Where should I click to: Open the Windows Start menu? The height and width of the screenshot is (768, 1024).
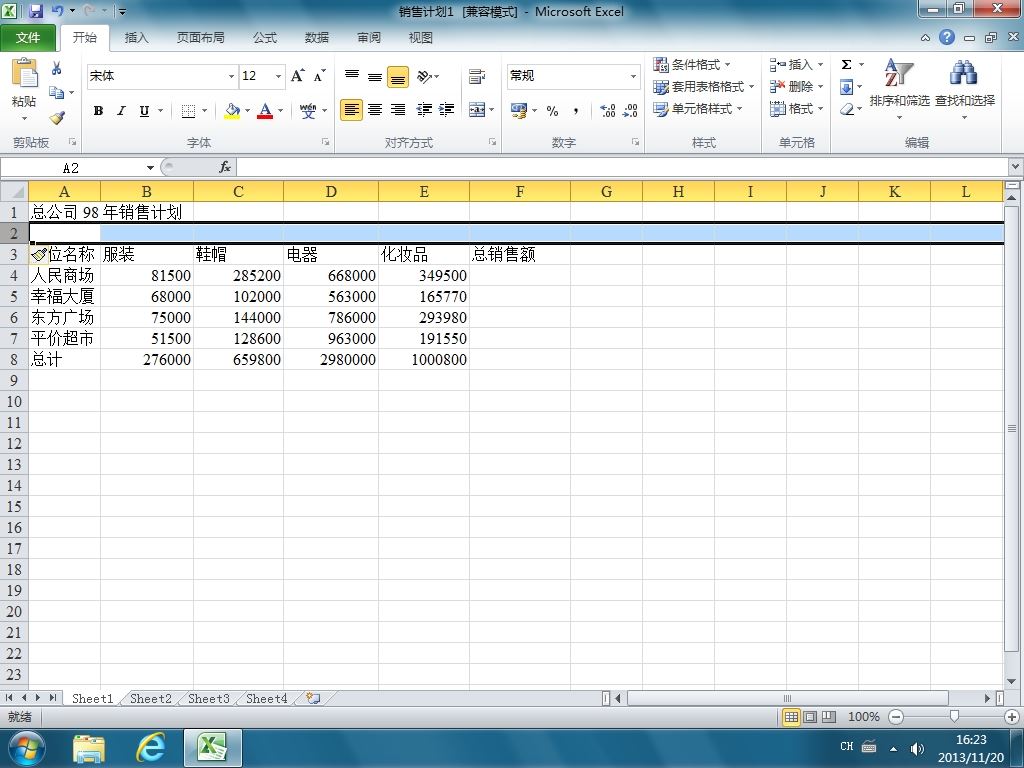[26, 747]
